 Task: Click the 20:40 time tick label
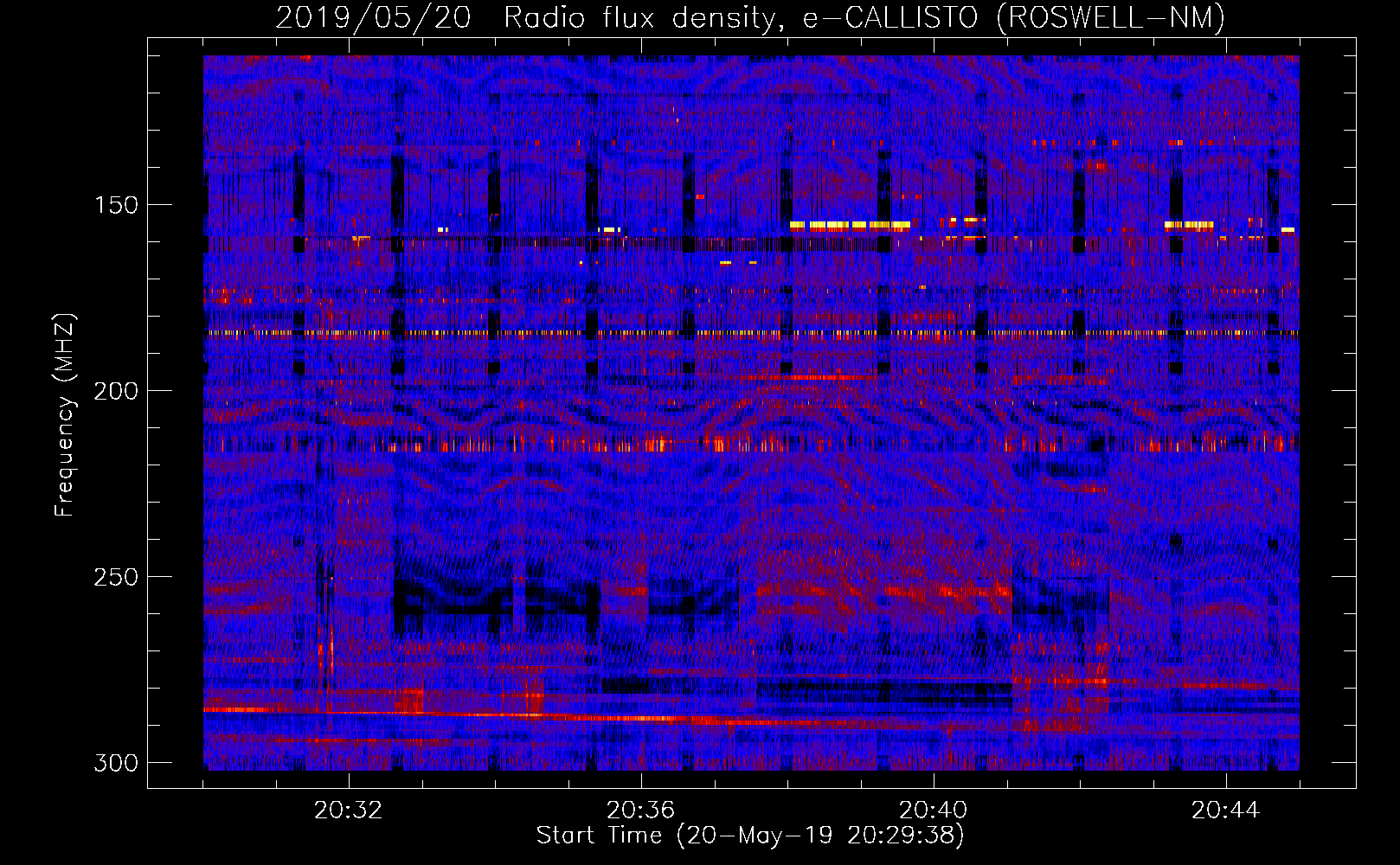click(x=934, y=811)
